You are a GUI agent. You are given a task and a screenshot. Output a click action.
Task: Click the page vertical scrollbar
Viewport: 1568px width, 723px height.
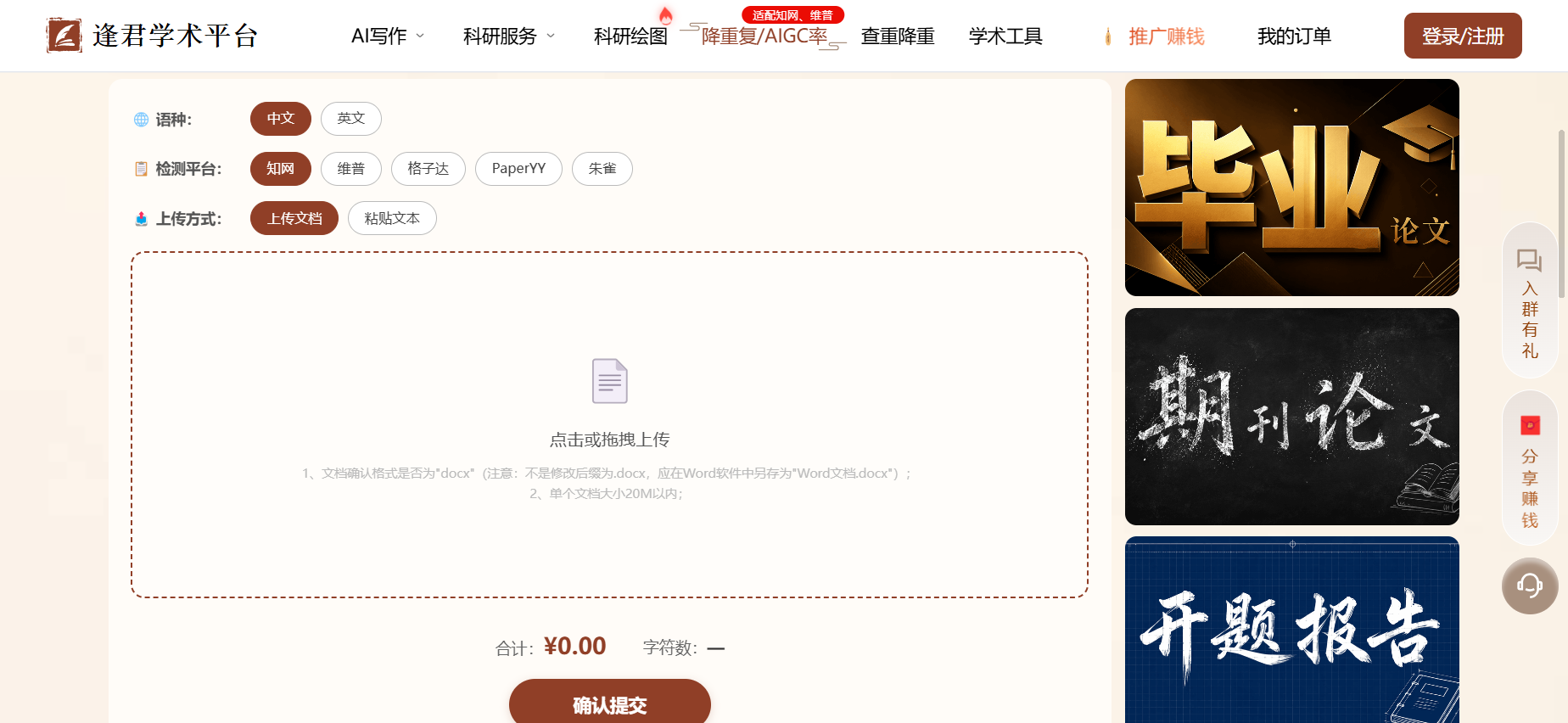coord(1561,212)
